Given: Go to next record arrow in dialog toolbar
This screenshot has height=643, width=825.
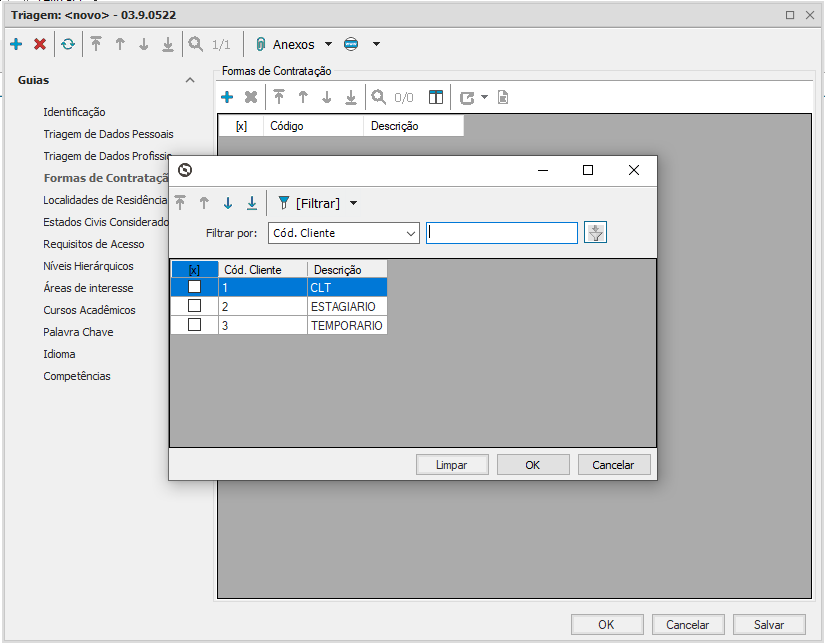Looking at the screenshot, I should point(228,203).
